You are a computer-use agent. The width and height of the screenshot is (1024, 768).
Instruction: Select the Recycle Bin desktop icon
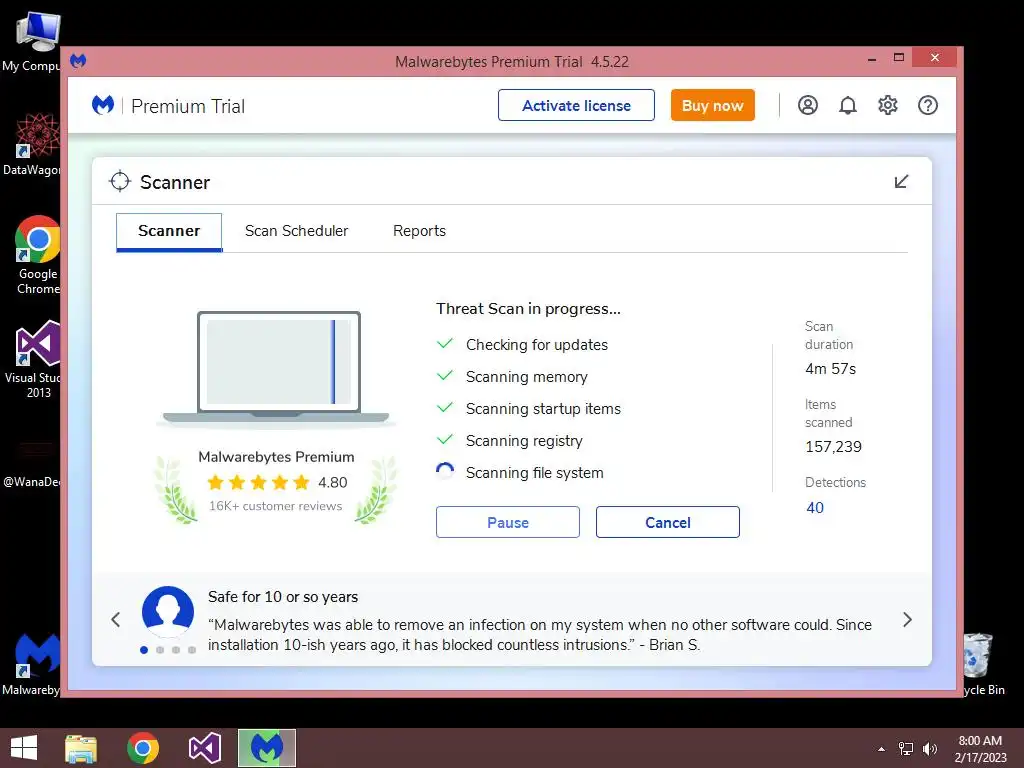click(x=984, y=664)
